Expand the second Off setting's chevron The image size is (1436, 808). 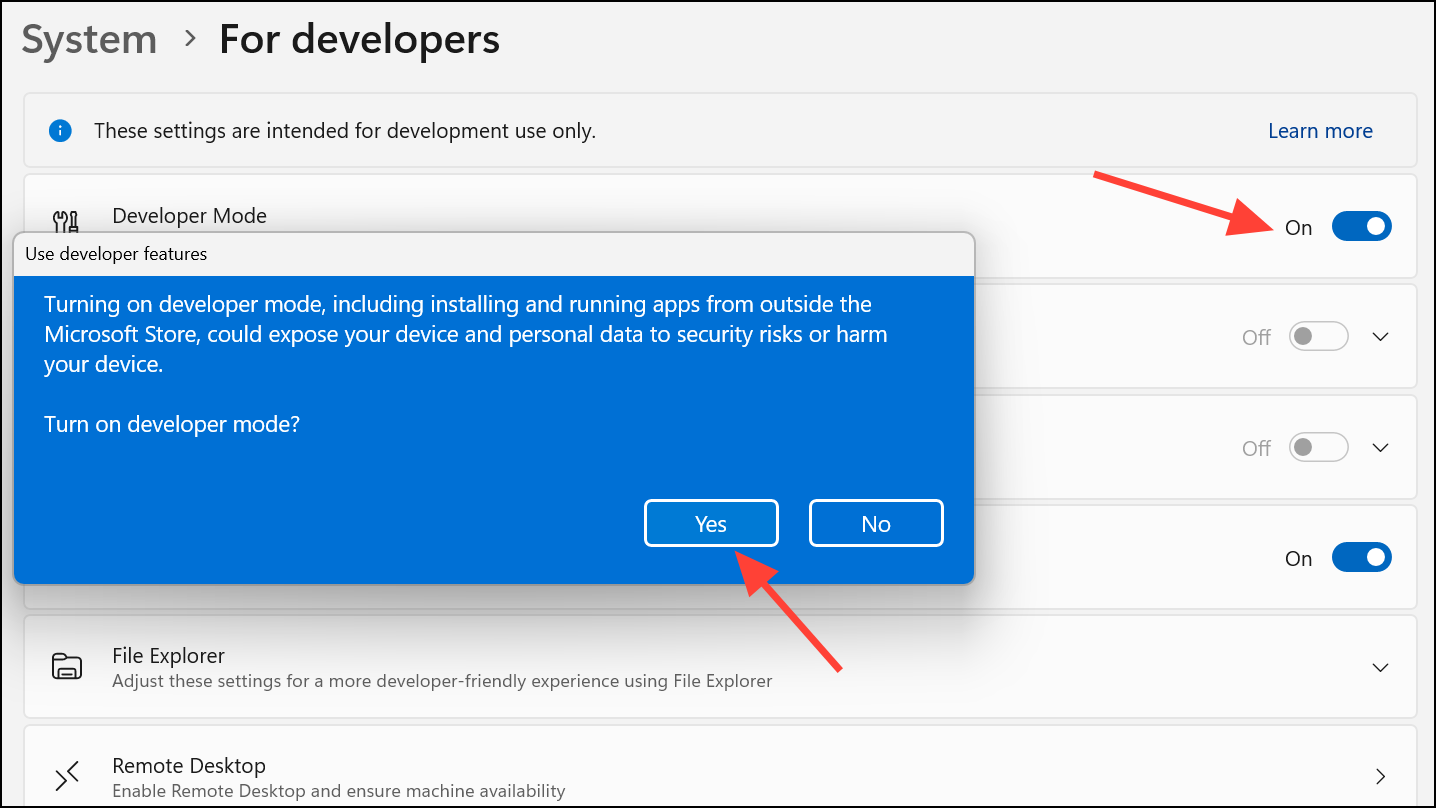pyautogui.click(x=1380, y=447)
